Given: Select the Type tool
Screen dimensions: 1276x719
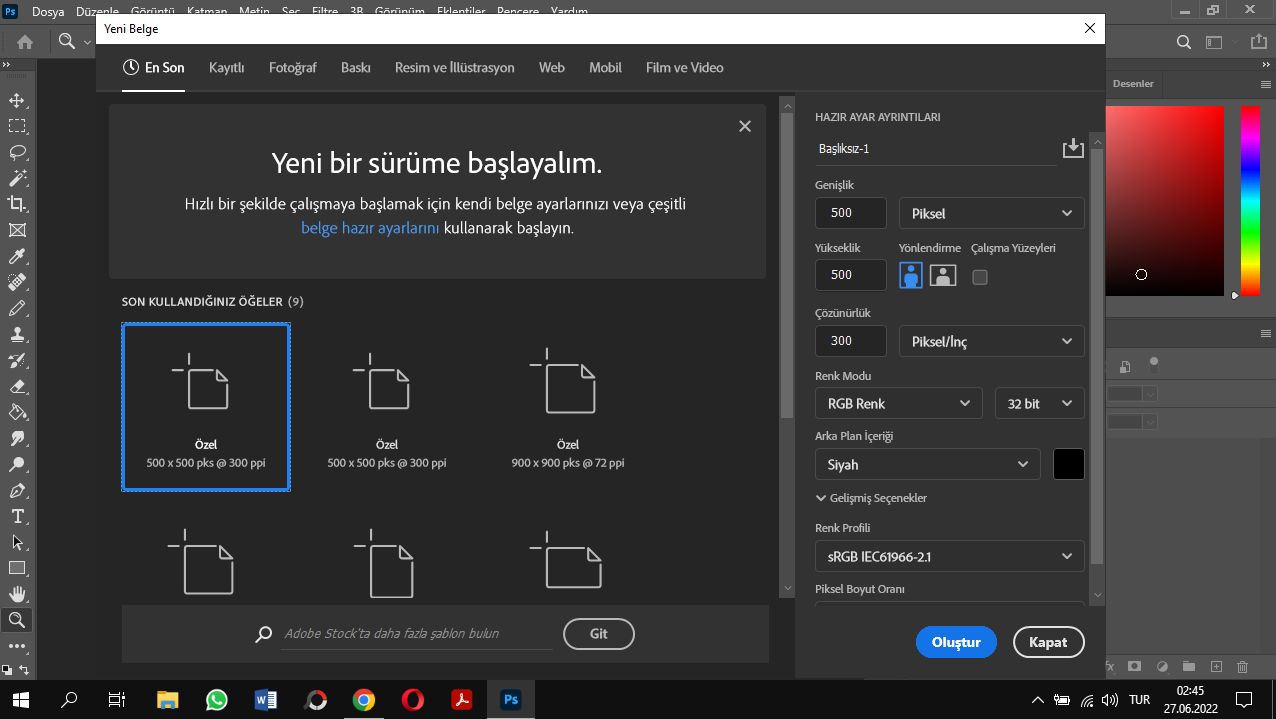Looking at the screenshot, I should [x=17, y=516].
